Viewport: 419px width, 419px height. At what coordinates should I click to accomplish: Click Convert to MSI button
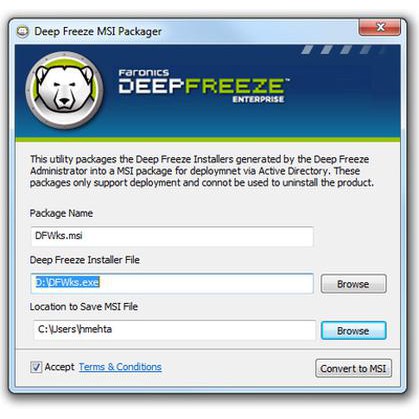coord(353,368)
